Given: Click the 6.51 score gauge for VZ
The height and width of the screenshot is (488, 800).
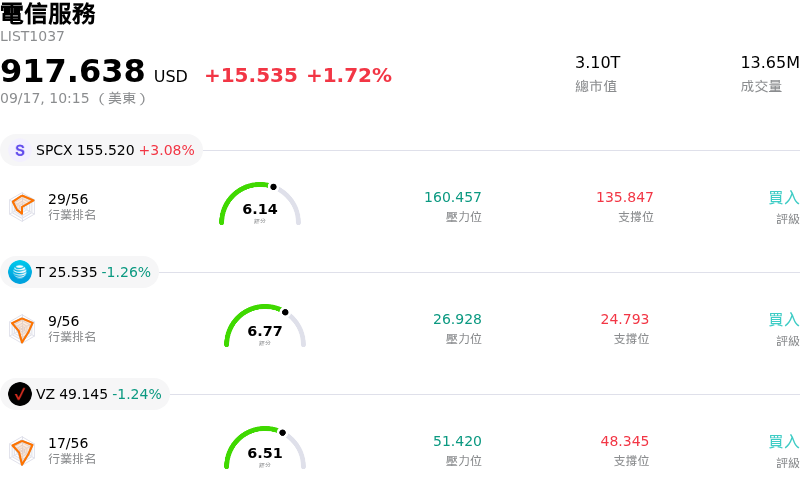Looking at the screenshot, I should (x=265, y=448).
